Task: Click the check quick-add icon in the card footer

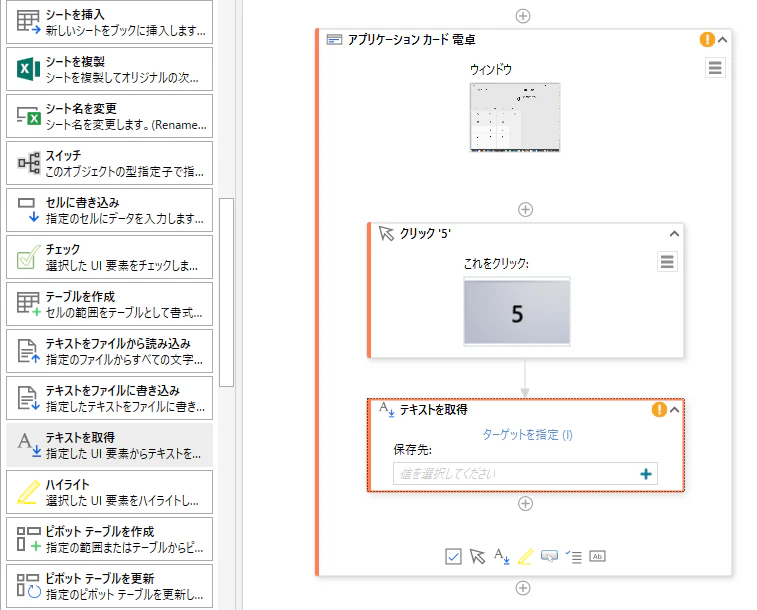Action: [453, 556]
